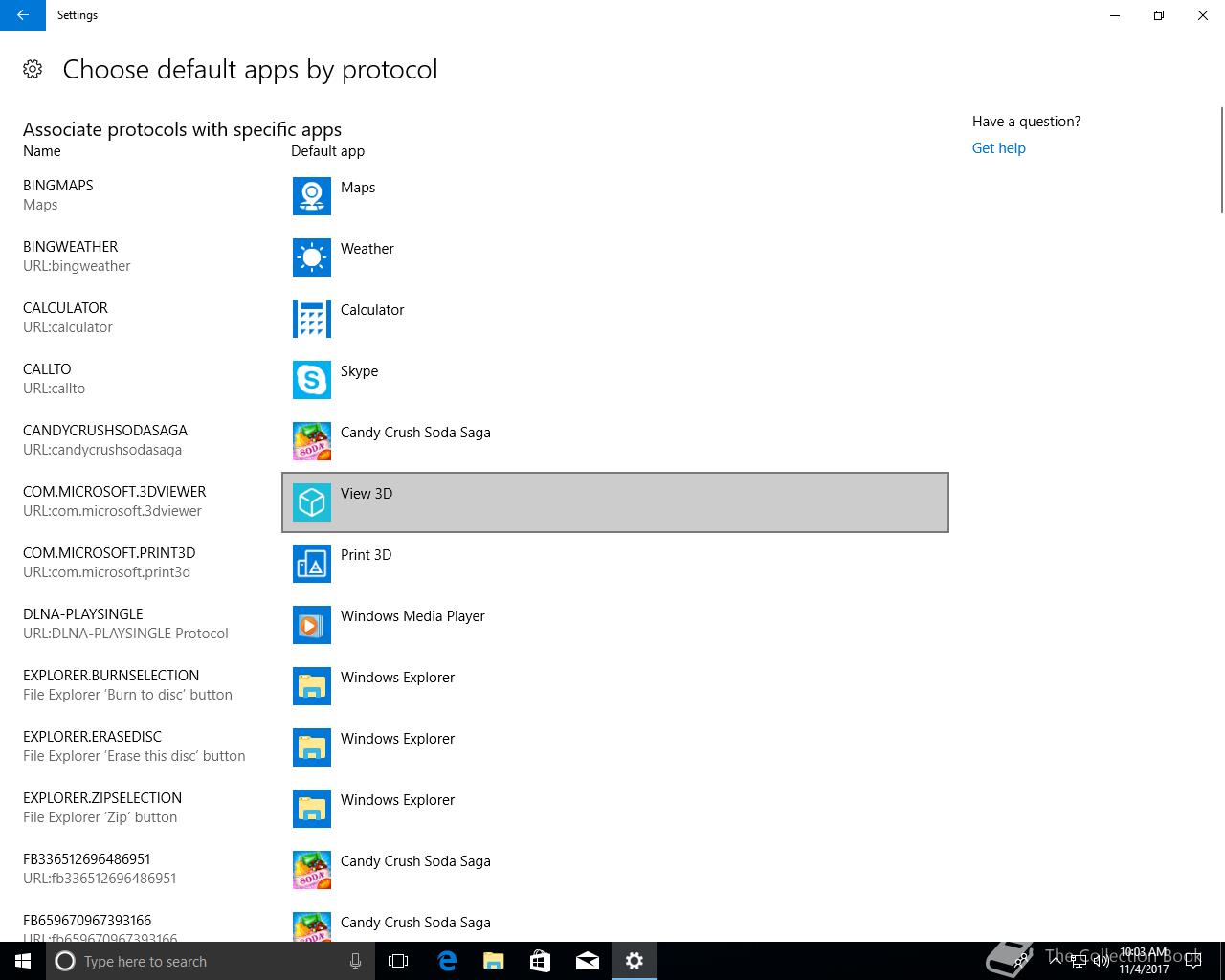This screenshot has width=1225, height=980.
Task: Click the DLNA-PLAYSINGLE protocol name
Action: (83, 614)
